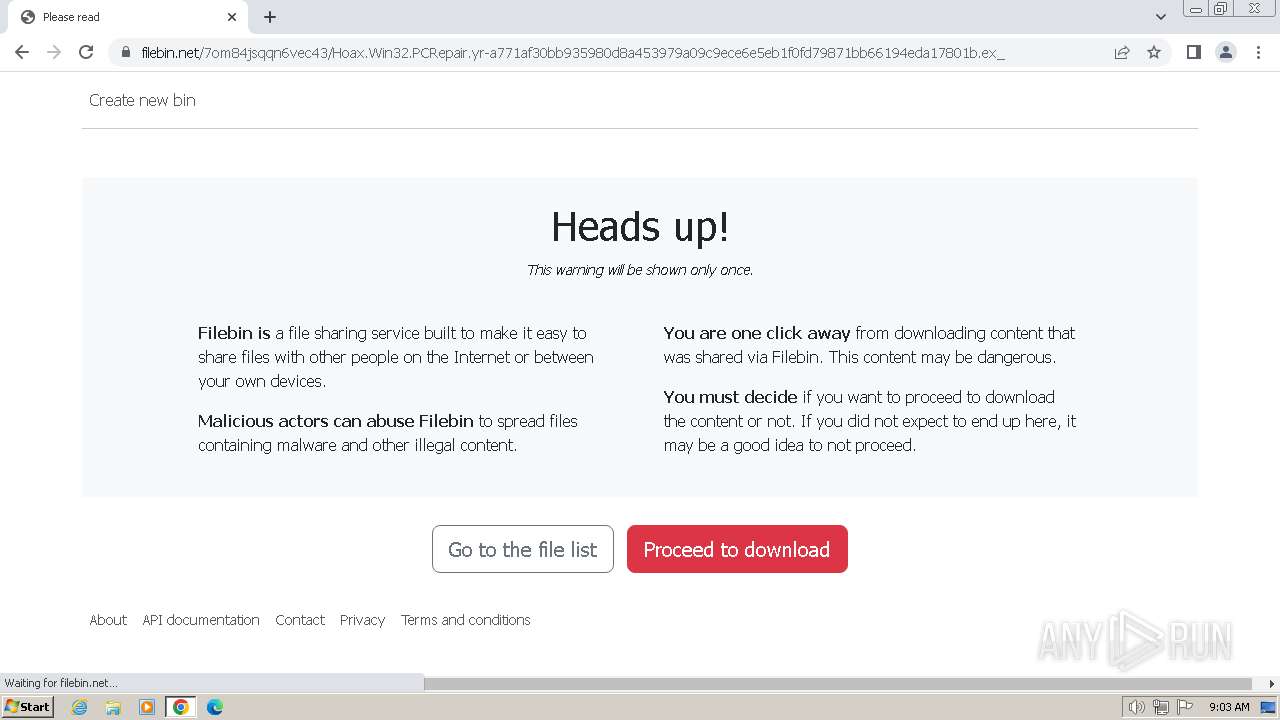Click 'Malicious actors can abuse Filebin' text
The image size is (1280, 720).
click(336, 421)
